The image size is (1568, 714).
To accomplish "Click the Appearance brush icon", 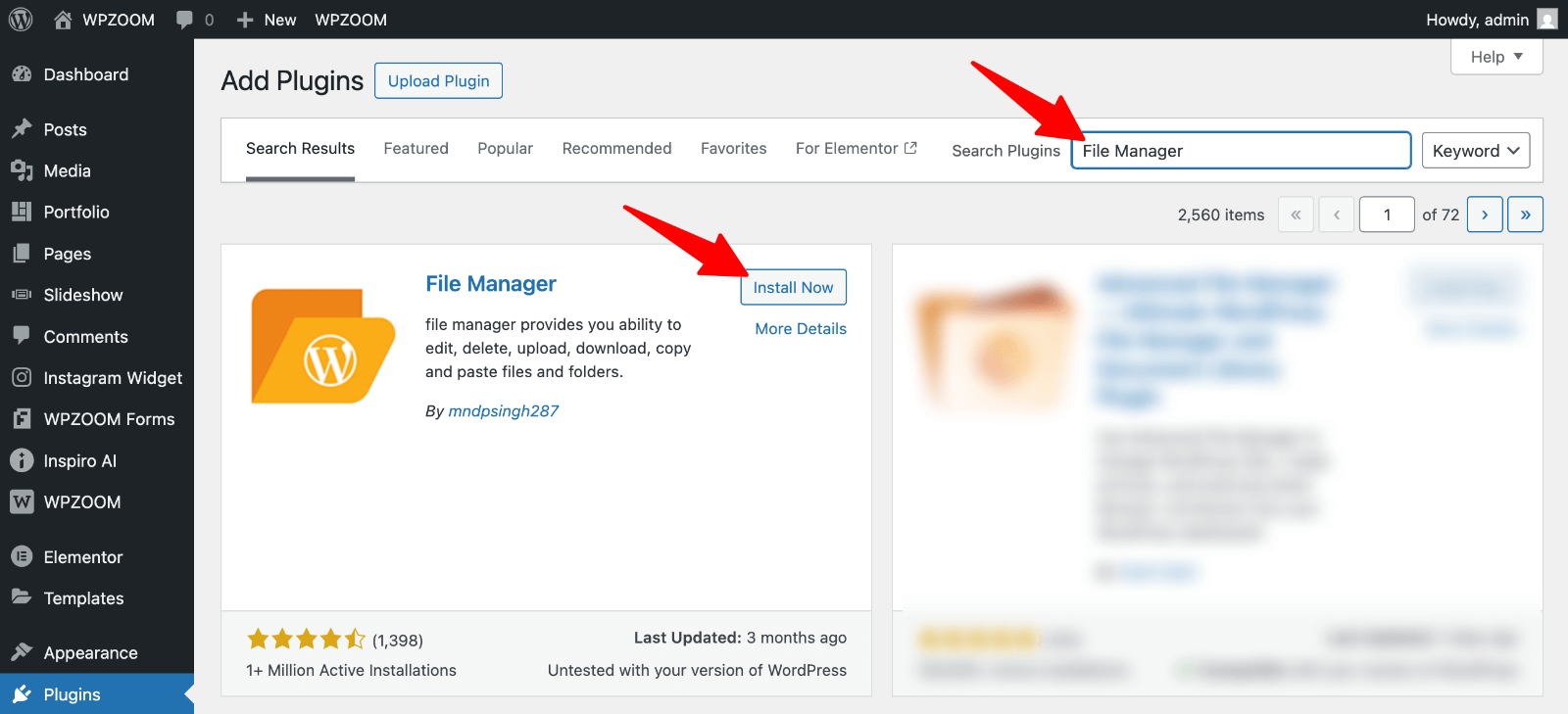I will [22, 652].
